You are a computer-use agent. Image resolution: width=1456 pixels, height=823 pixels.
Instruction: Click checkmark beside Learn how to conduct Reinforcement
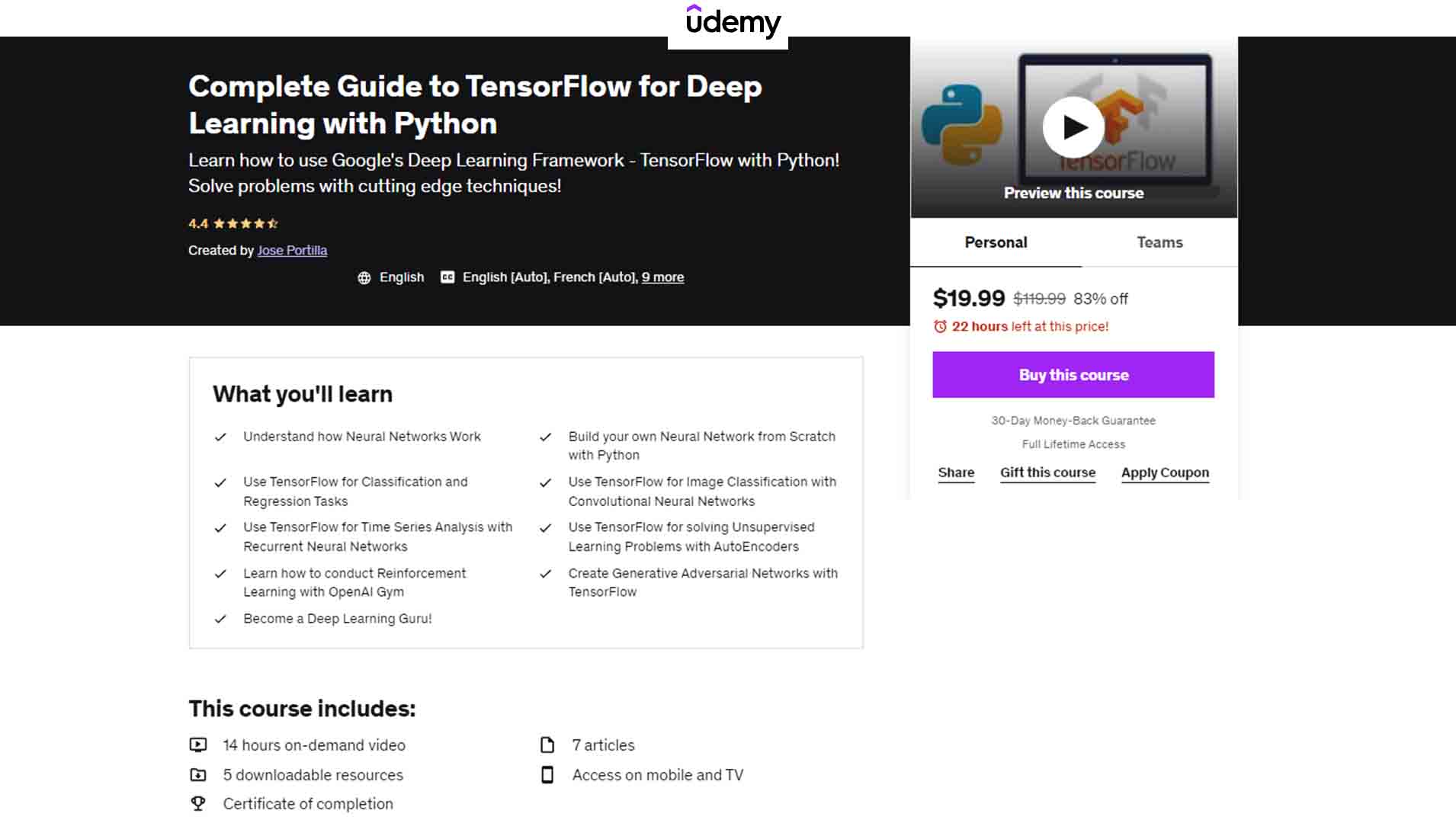coord(220,574)
